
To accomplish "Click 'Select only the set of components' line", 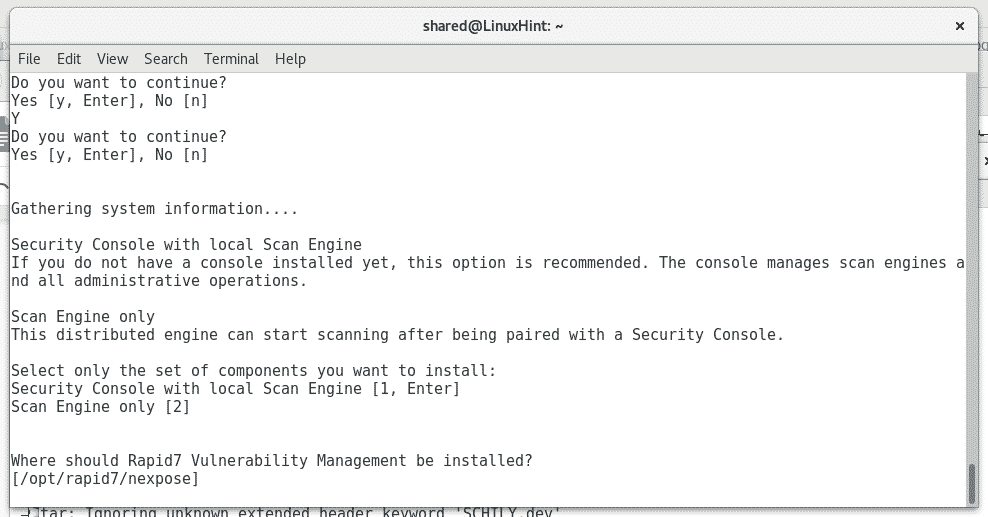I will pos(253,370).
